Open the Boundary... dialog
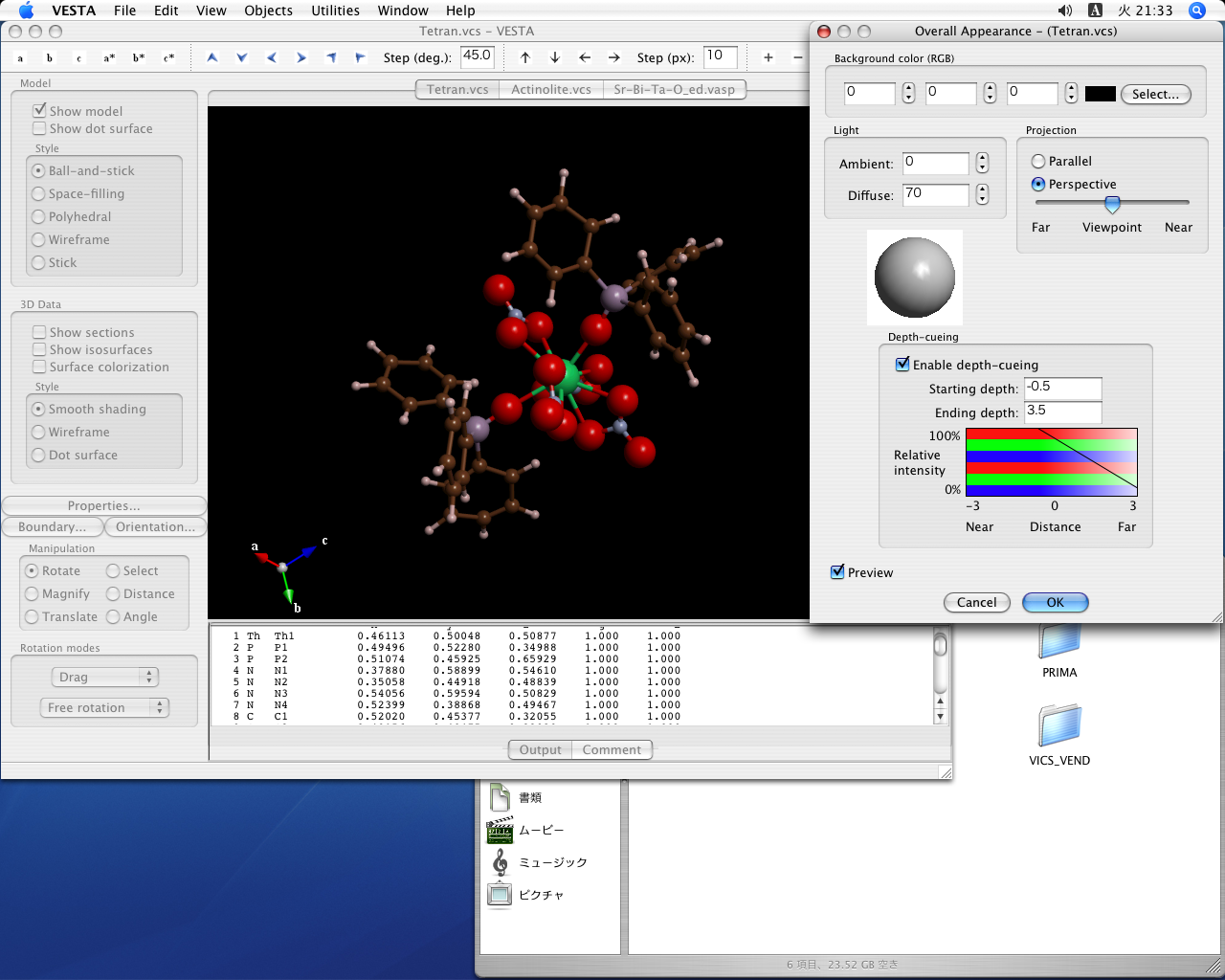This screenshot has height=980, width=1225. [52, 526]
